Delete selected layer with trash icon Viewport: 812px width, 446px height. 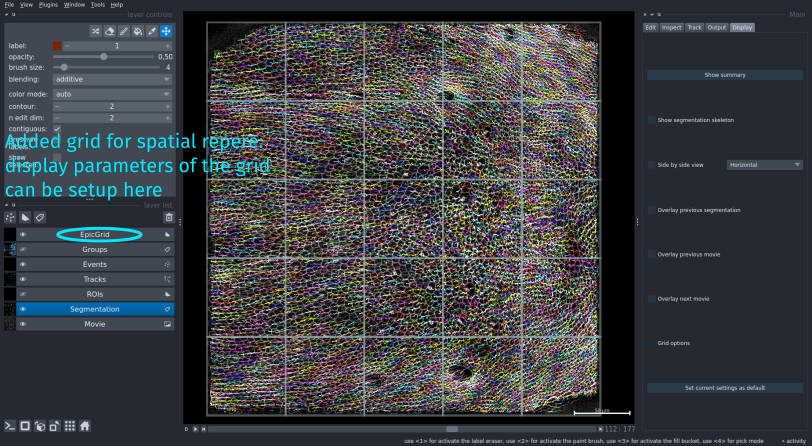[168, 217]
